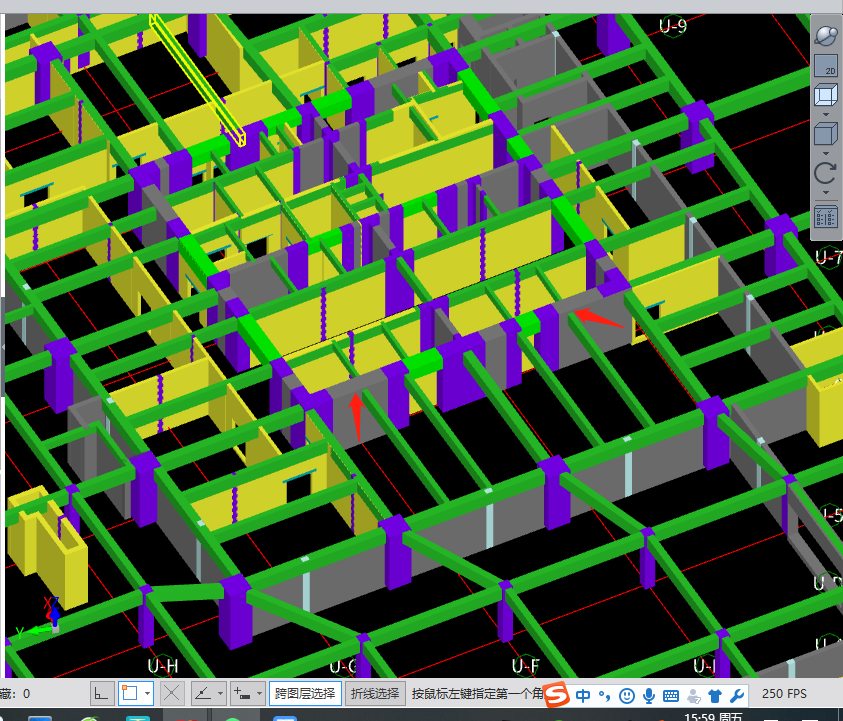843x721 pixels.
Task: Open the Sogou skin shirt icon
Action: 715,696
